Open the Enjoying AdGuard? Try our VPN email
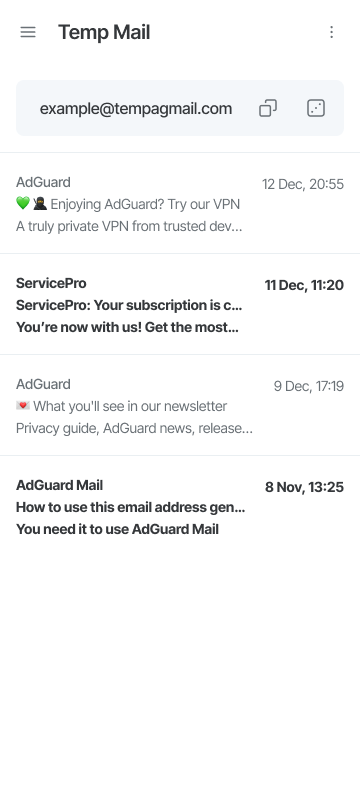The image size is (360, 800). (180, 204)
